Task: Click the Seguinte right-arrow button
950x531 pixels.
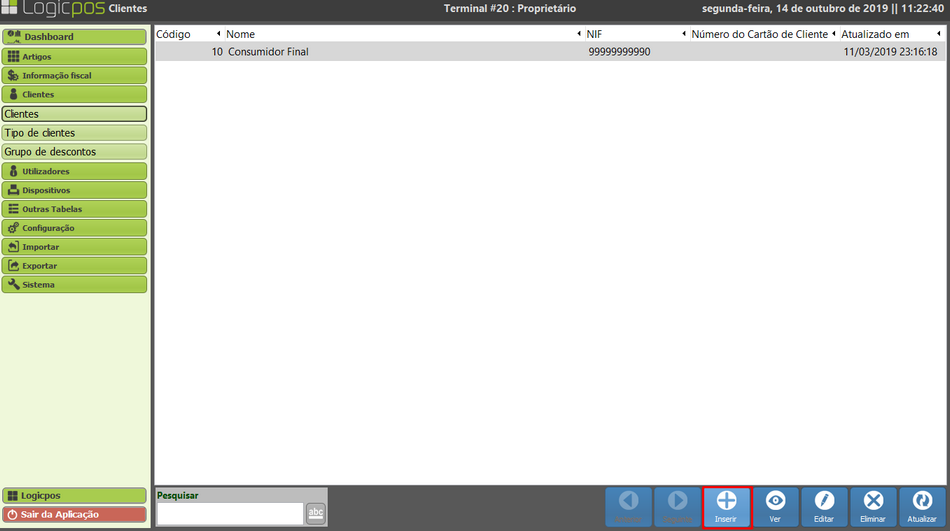Action: pyautogui.click(x=678, y=506)
